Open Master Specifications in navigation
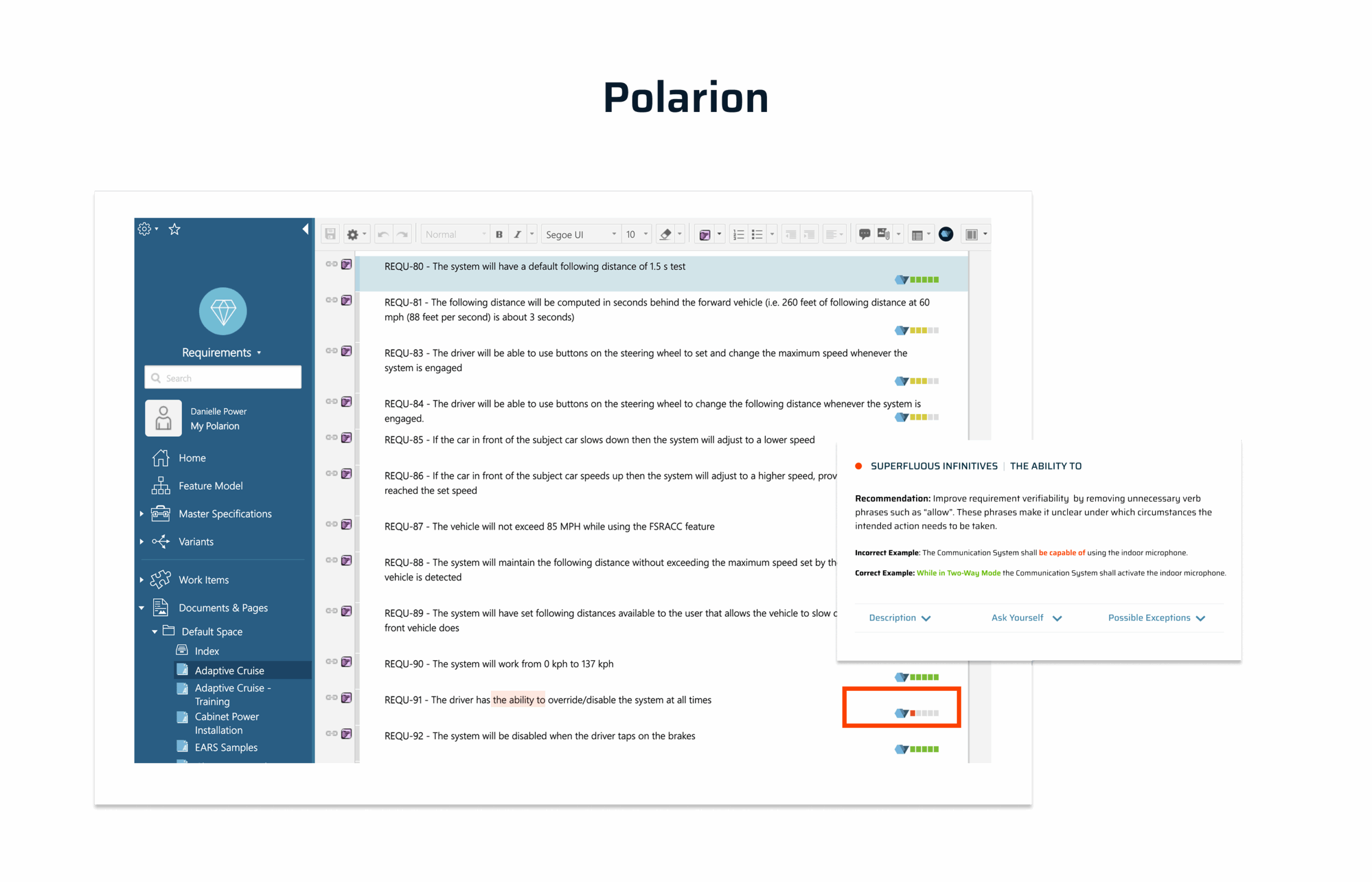 point(225,514)
